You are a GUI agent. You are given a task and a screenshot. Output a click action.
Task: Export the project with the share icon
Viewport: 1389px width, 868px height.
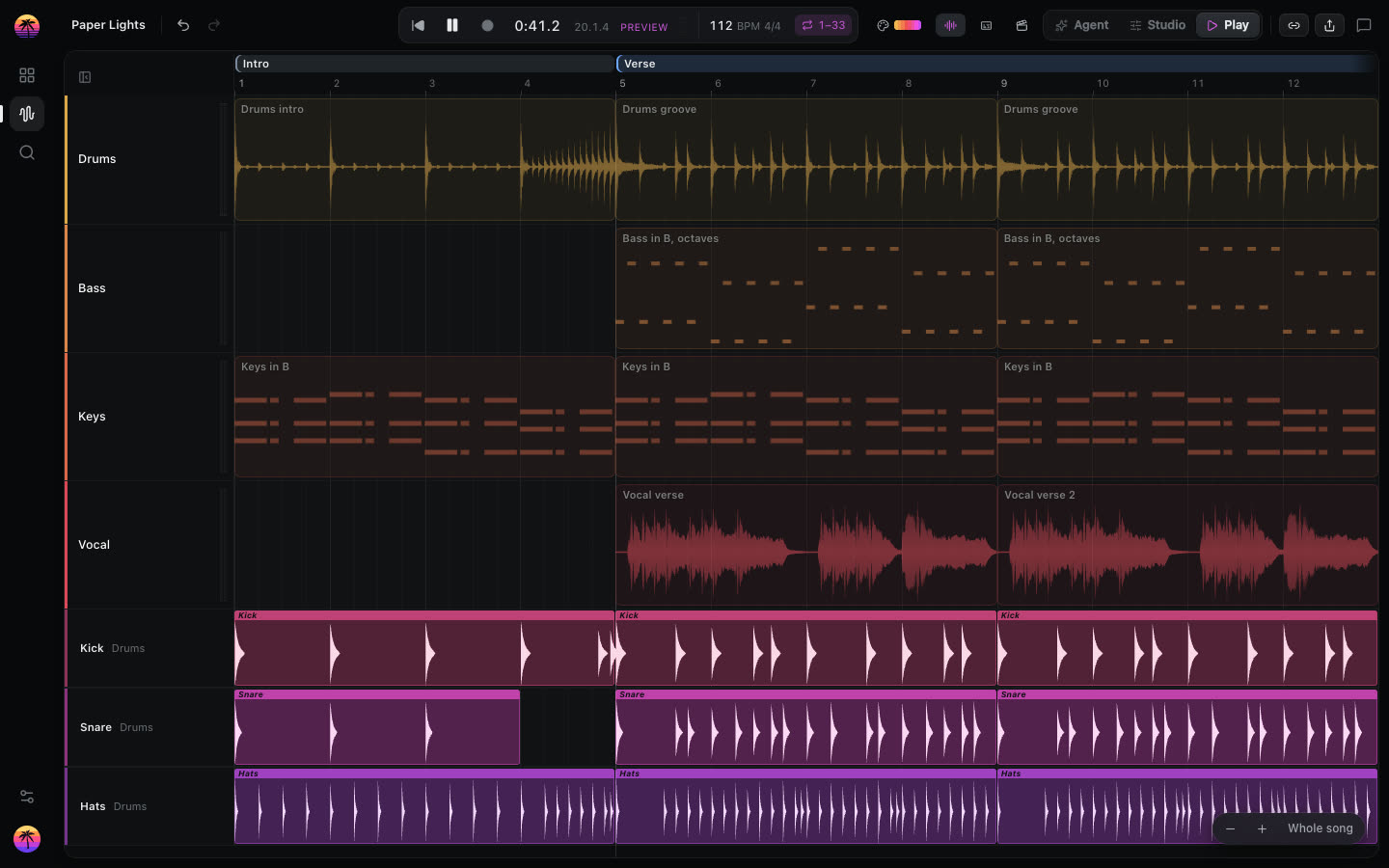click(1329, 25)
